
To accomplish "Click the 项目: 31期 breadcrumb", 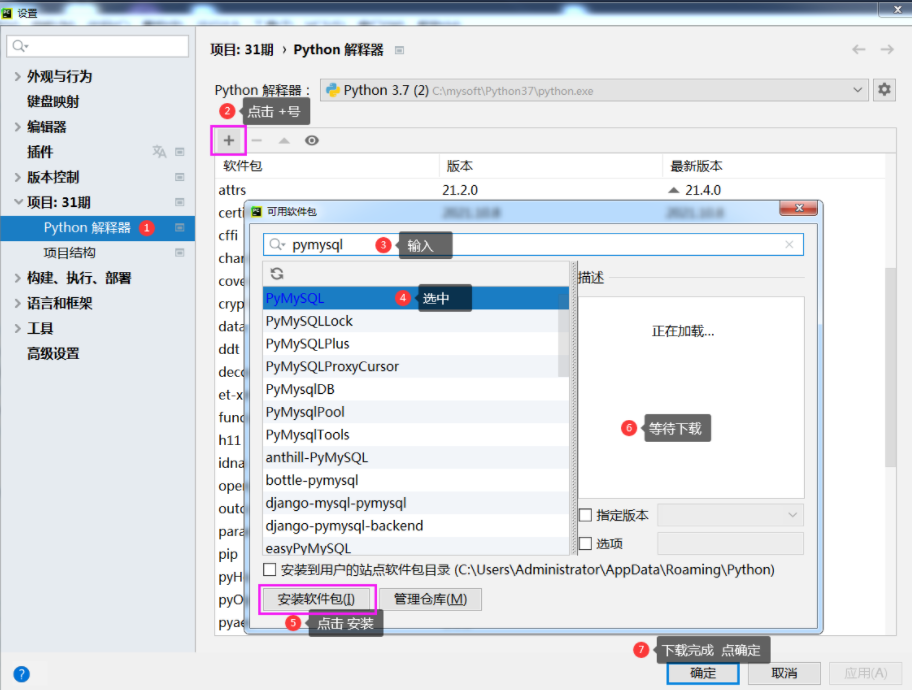I will [x=242, y=49].
